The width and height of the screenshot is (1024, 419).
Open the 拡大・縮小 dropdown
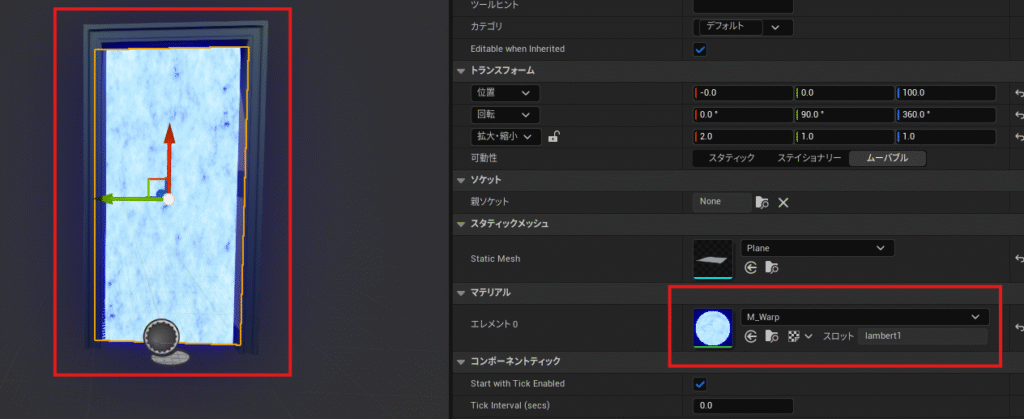(505, 137)
